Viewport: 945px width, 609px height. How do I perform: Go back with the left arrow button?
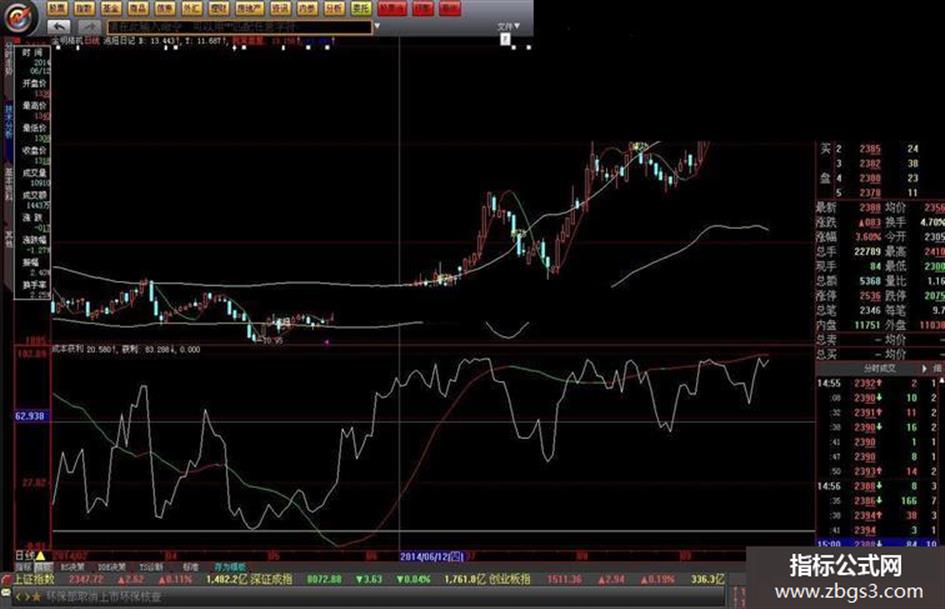[58, 27]
